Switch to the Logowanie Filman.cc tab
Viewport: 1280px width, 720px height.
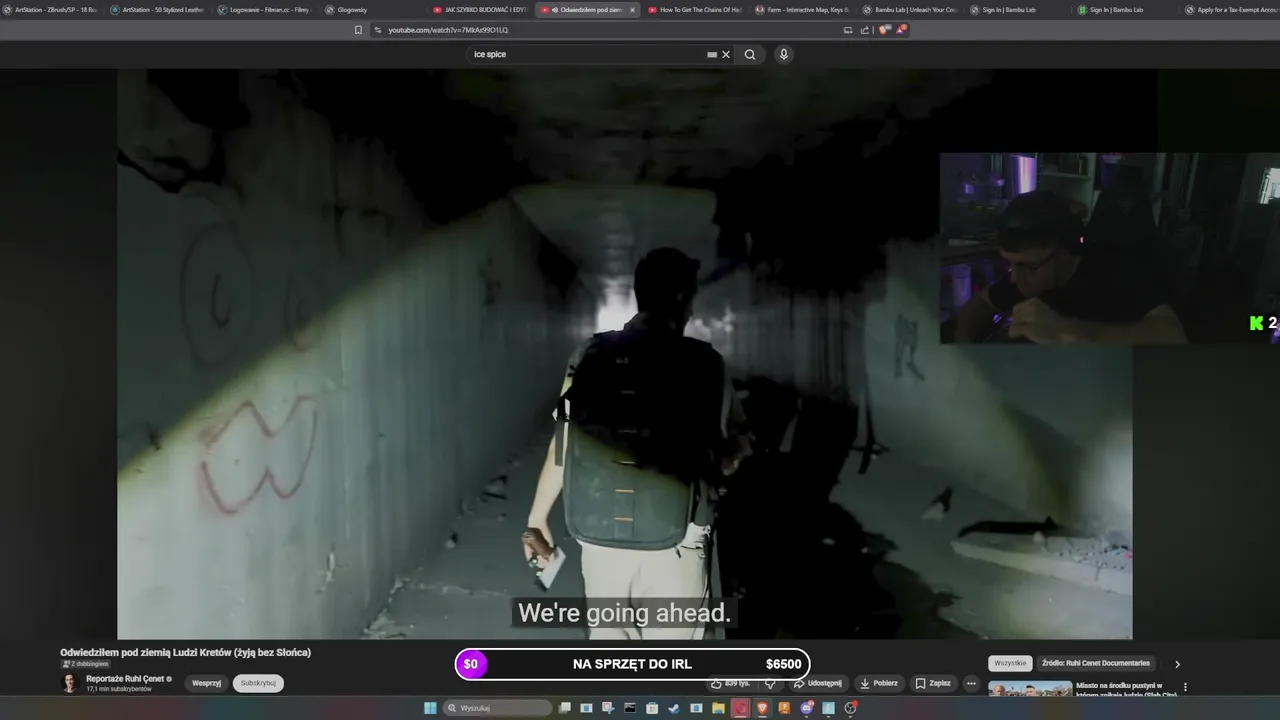click(263, 10)
